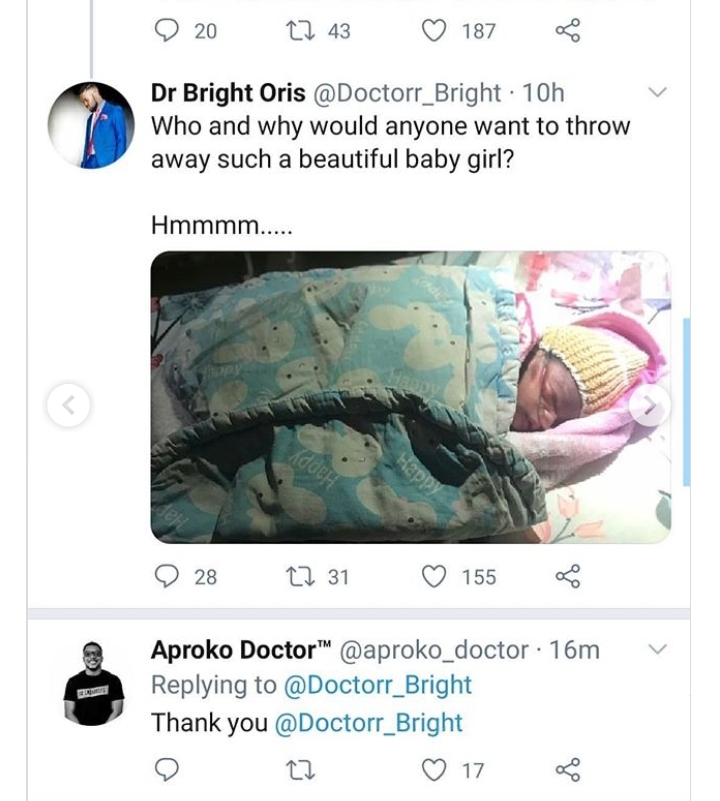
Task: Reply to Dr Bright Oris's tweet
Action: (x=168, y=577)
